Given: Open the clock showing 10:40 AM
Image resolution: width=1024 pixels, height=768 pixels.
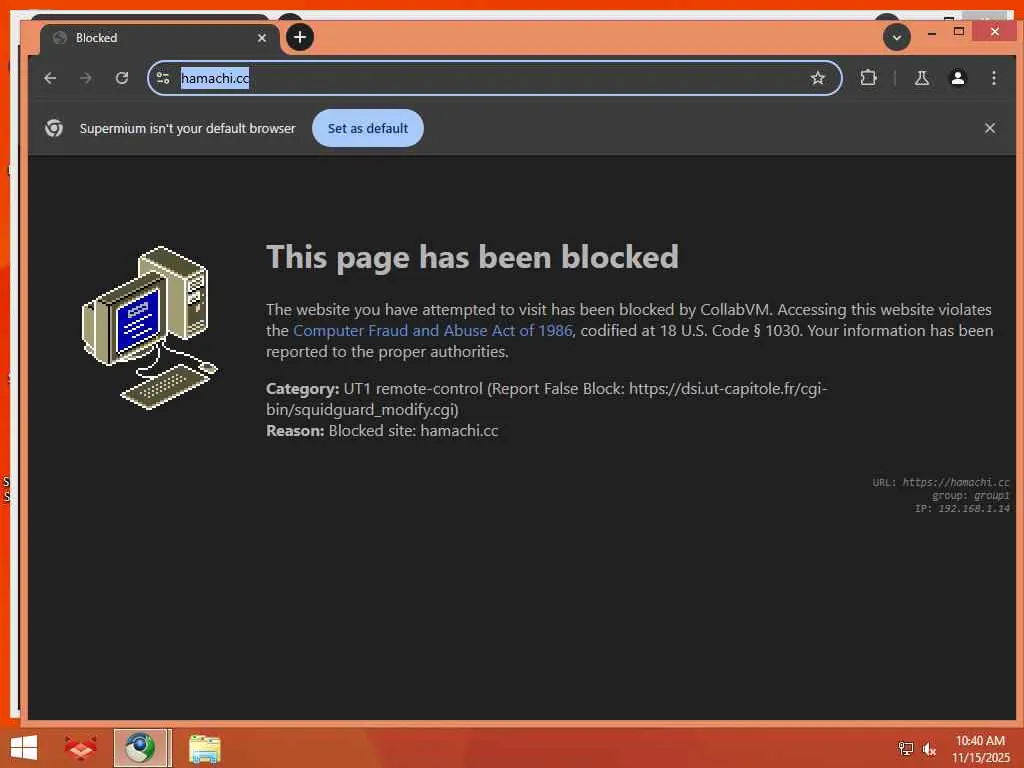Looking at the screenshot, I should 980,749.
